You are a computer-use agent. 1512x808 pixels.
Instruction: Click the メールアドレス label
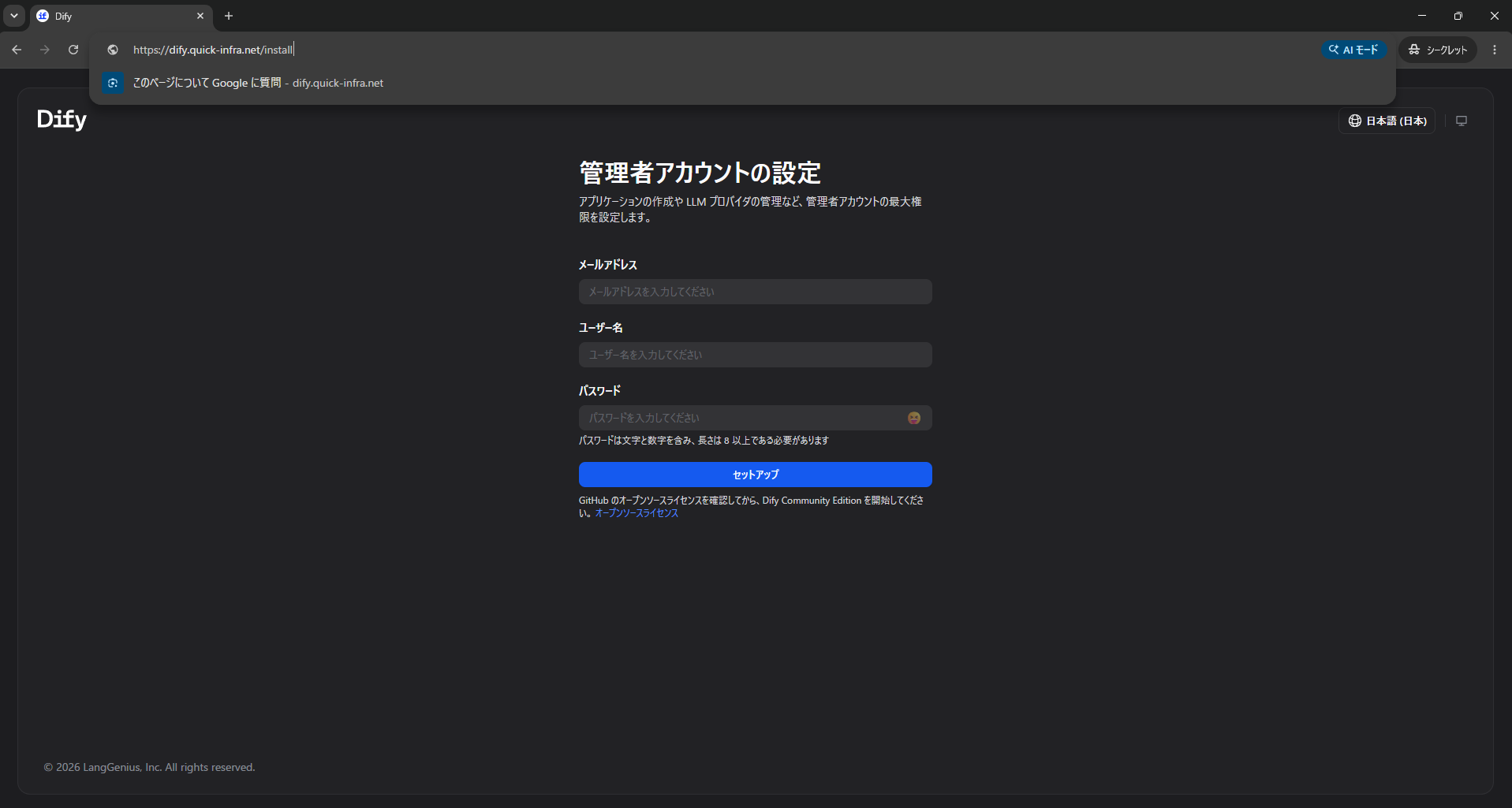607,265
